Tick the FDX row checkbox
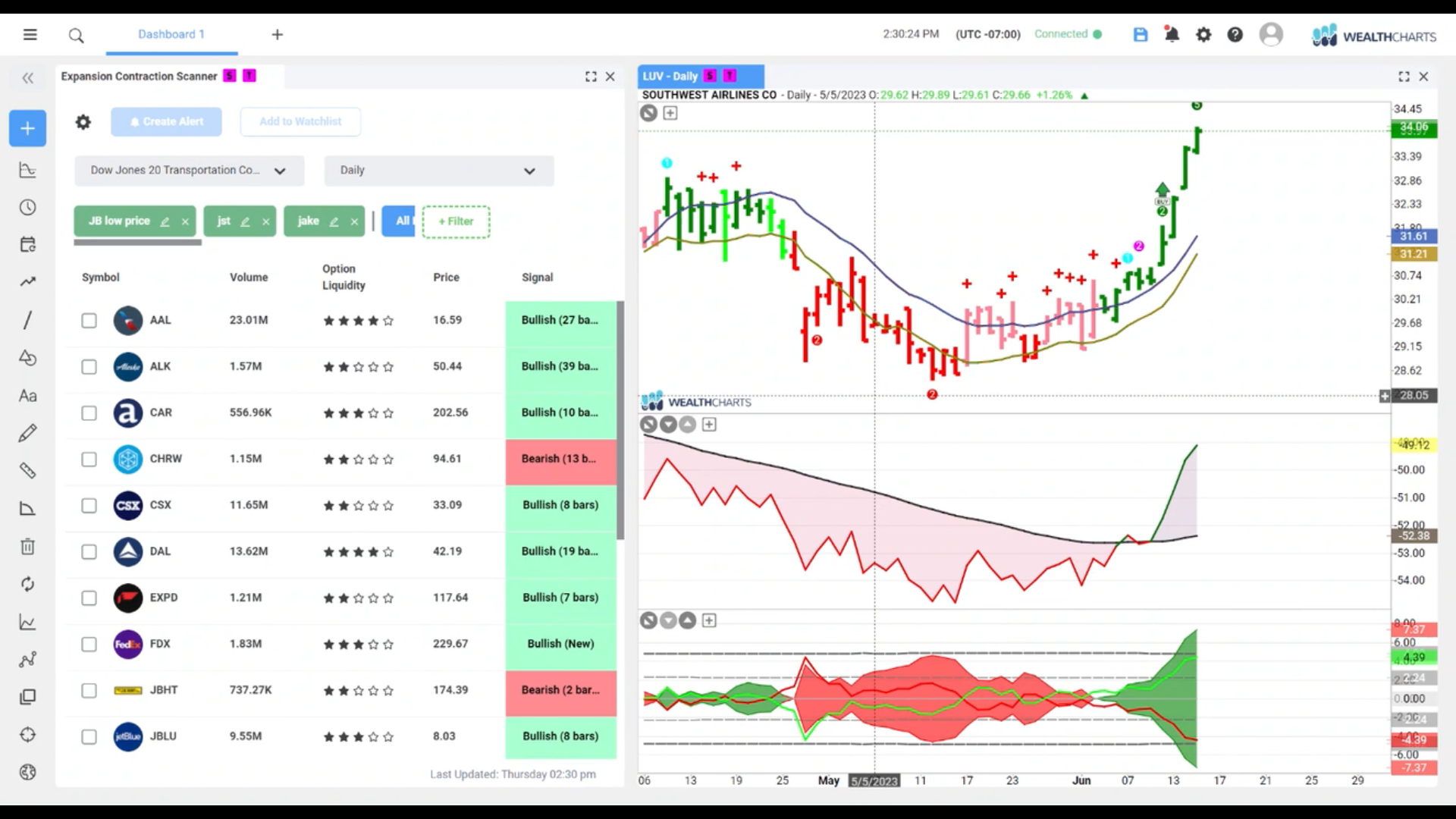 [89, 645]
